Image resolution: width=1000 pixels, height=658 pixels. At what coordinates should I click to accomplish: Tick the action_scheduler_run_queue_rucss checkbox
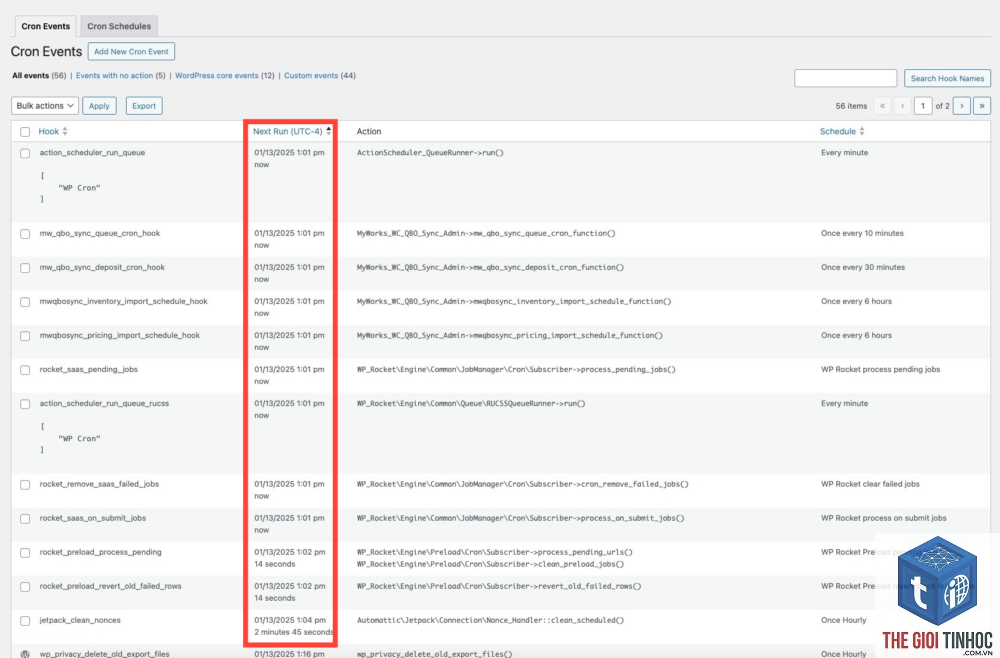(x=25, y=404)
